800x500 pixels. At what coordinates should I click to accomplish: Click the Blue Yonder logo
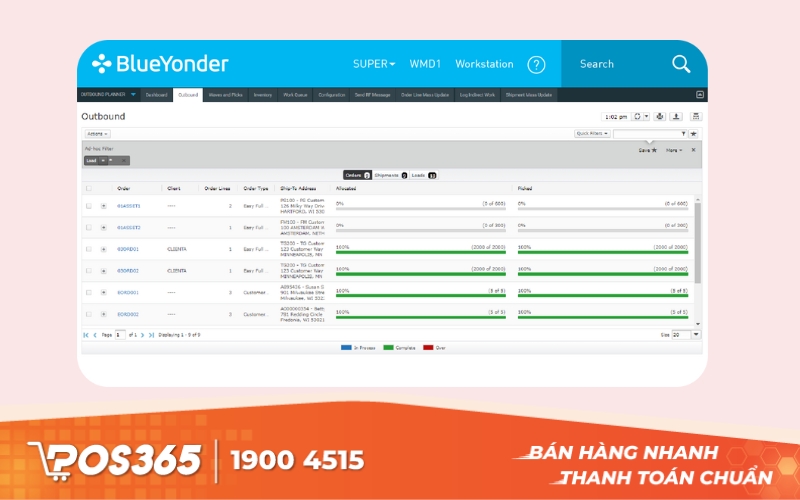[x=160, y=64]
